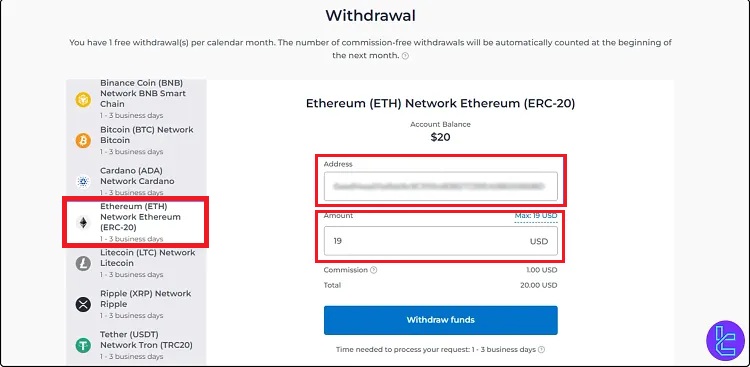Open the info icon beside Commission
Screen dimensions: 750x367
(374, 270)
